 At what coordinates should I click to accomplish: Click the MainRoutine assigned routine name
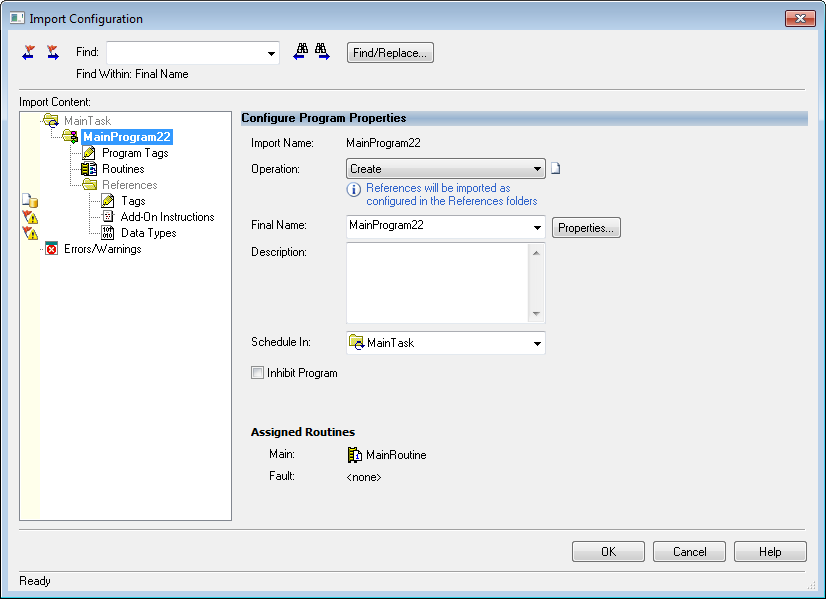[396, 455]
